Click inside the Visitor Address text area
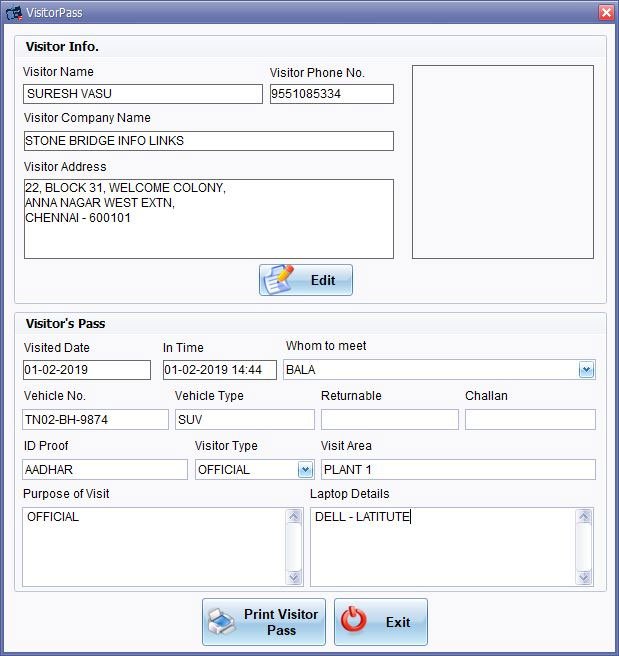The height and width of the screenshot is (656, 619). point(208,219)
